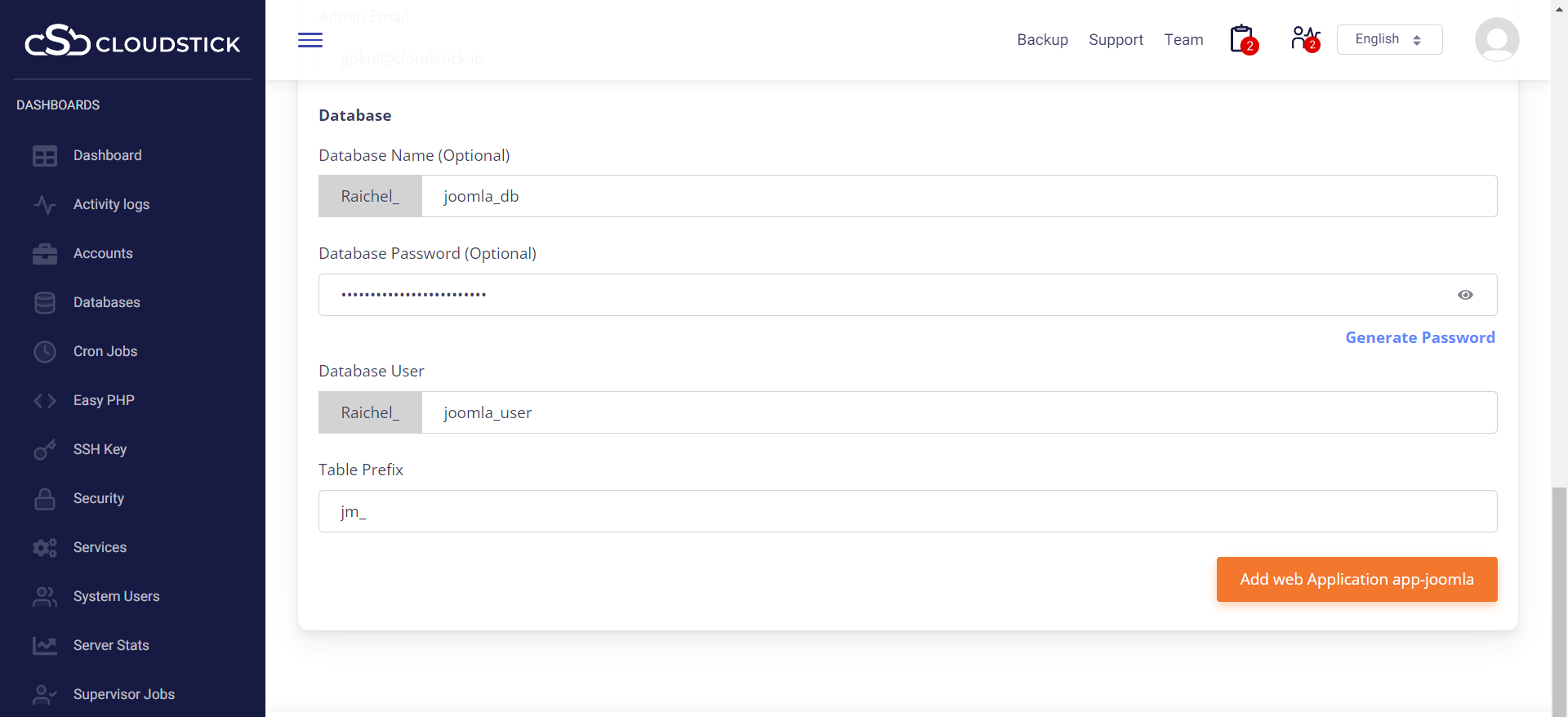Screen dimensions: 1568x717
Task: Click the SSH Key icon
Action: click(45, 450)
